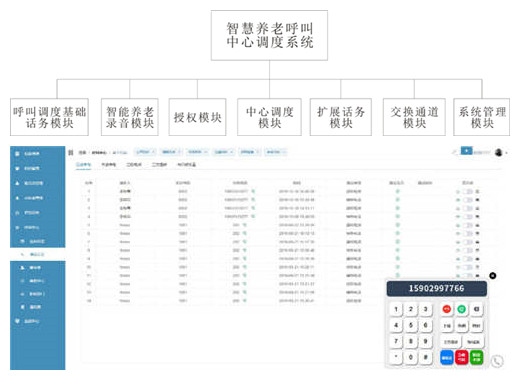Click the user avatar in the top bar

tap(499, 153)
